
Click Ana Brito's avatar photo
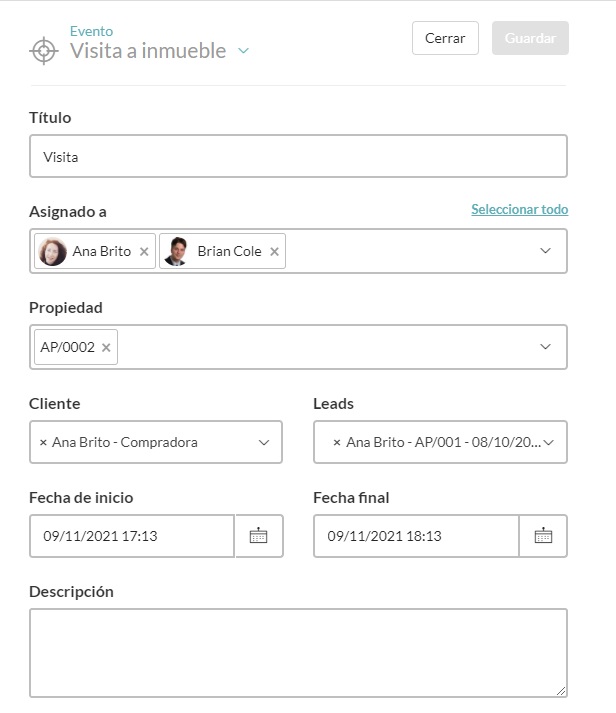click(53, 251)
